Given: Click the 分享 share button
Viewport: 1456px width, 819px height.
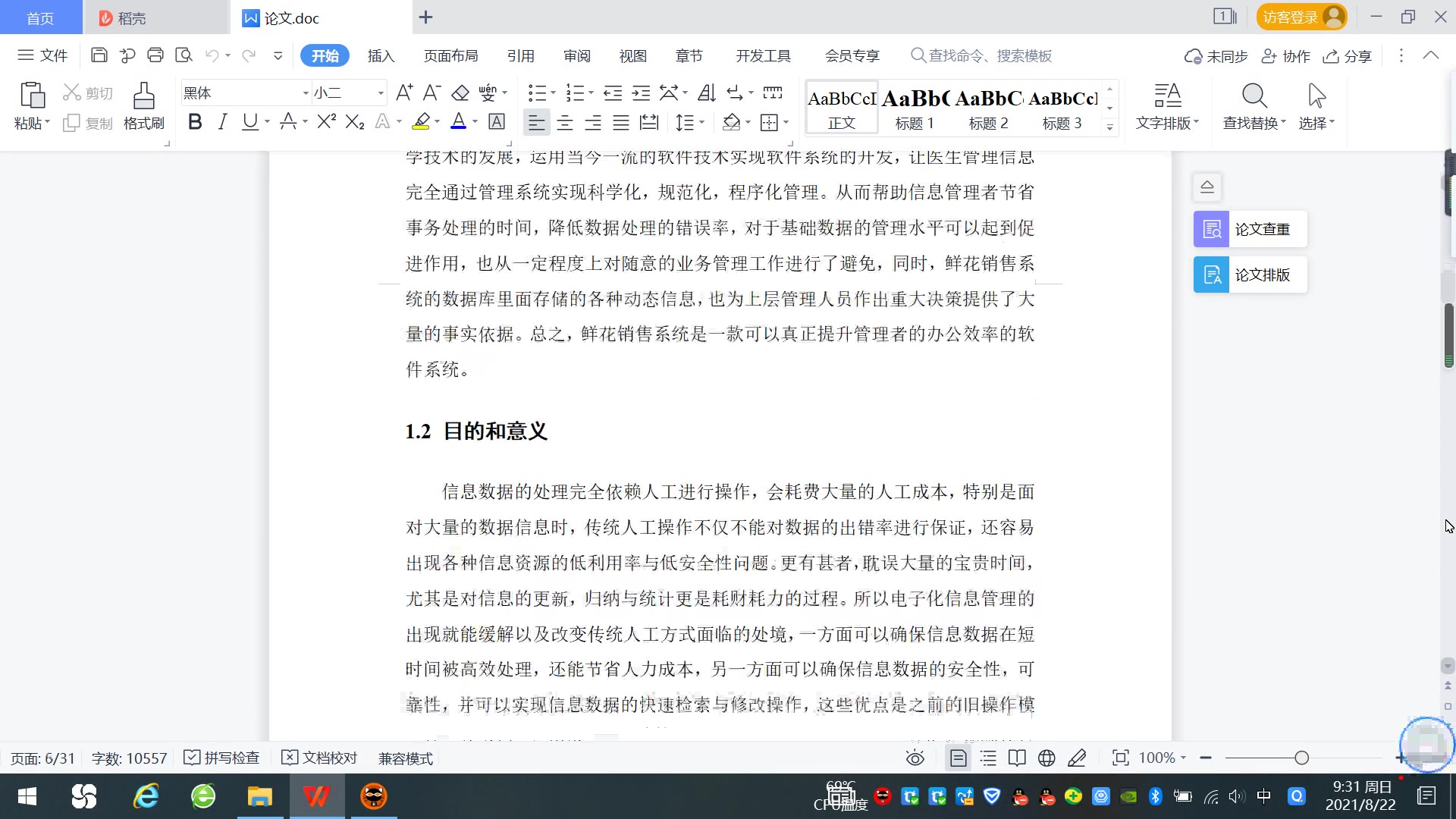Looking at the screenshot, I should [1348, 56].
